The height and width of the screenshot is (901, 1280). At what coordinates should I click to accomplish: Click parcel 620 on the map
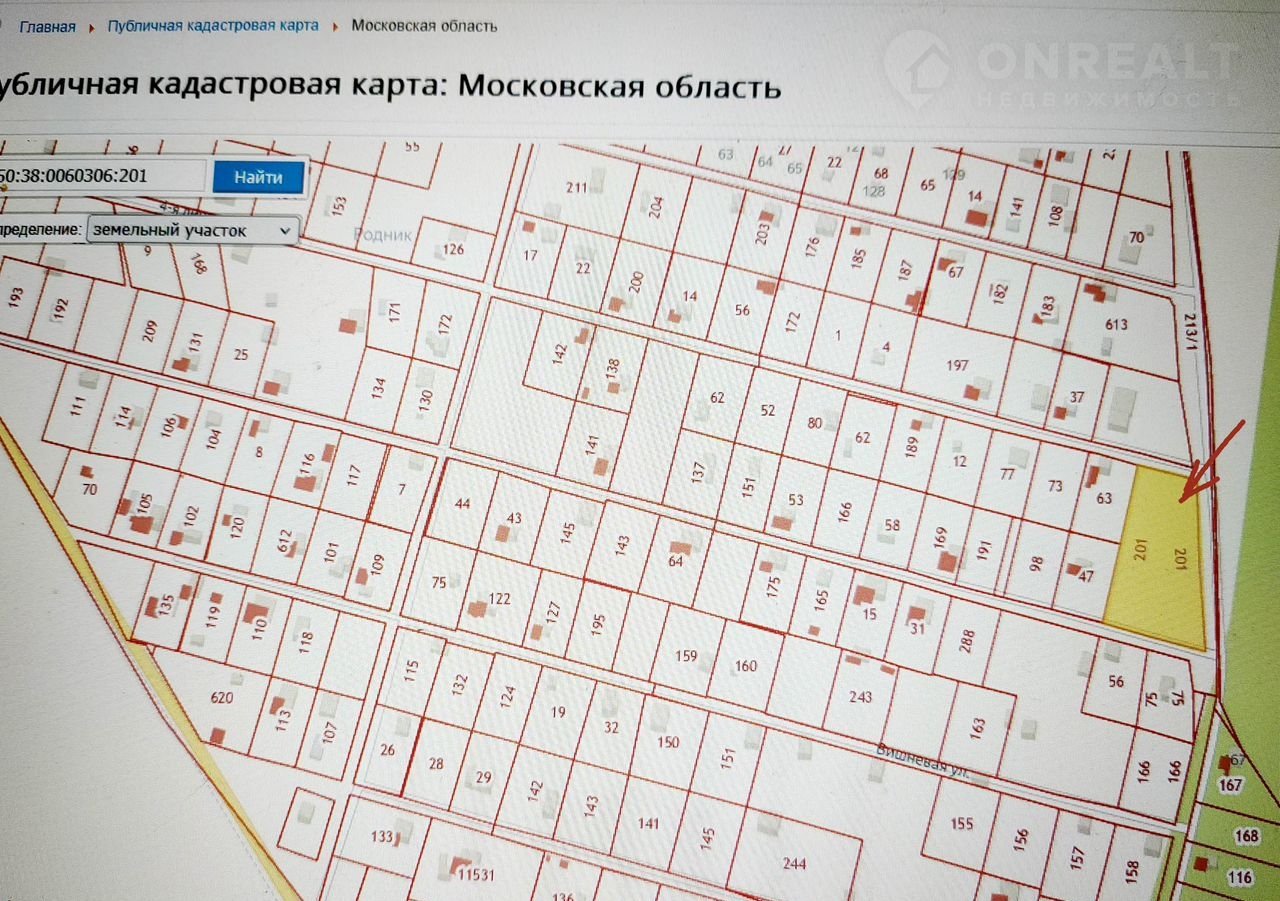[221, 699]
